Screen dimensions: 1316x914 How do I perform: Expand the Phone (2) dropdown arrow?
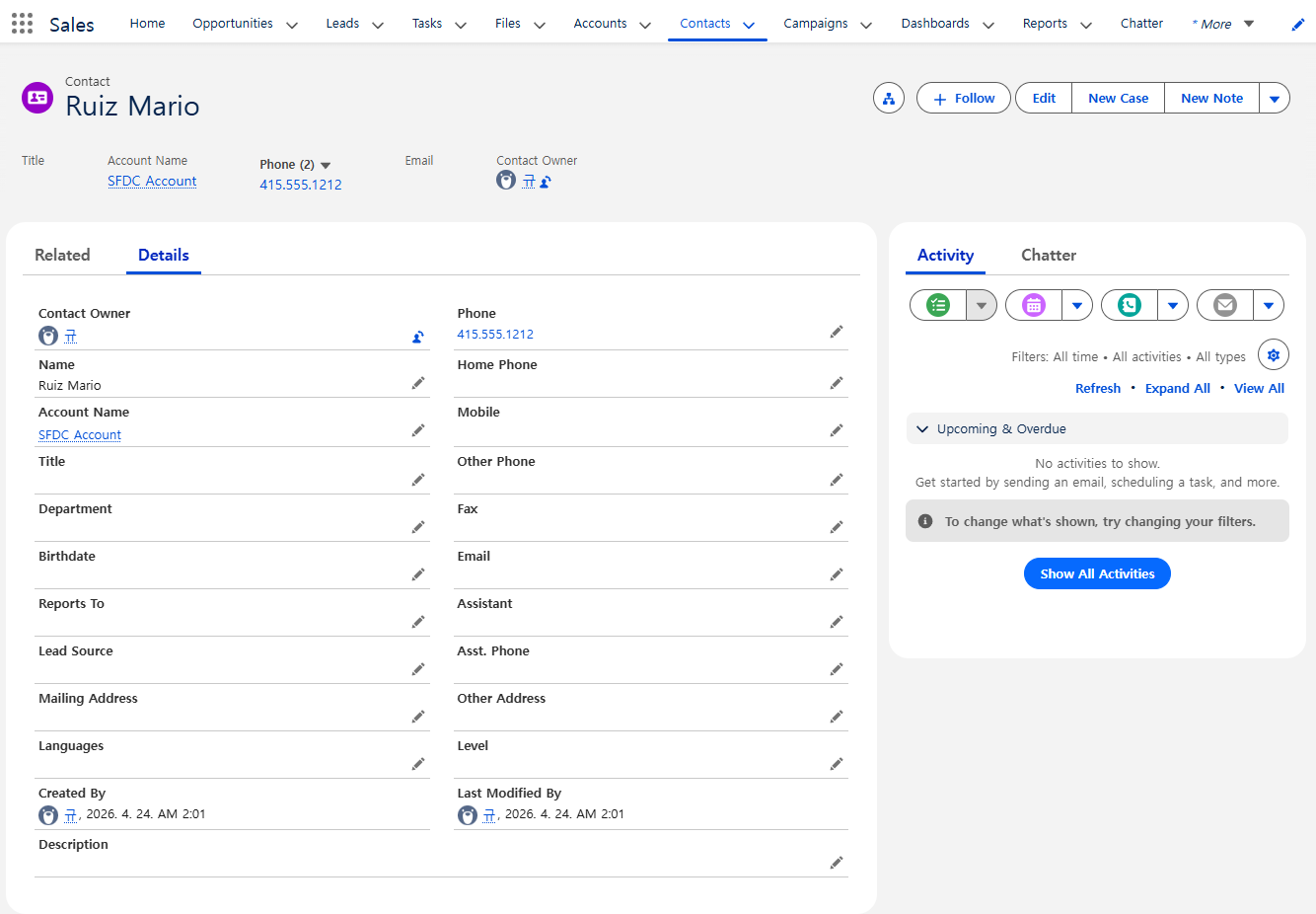[x=326, y=166]
